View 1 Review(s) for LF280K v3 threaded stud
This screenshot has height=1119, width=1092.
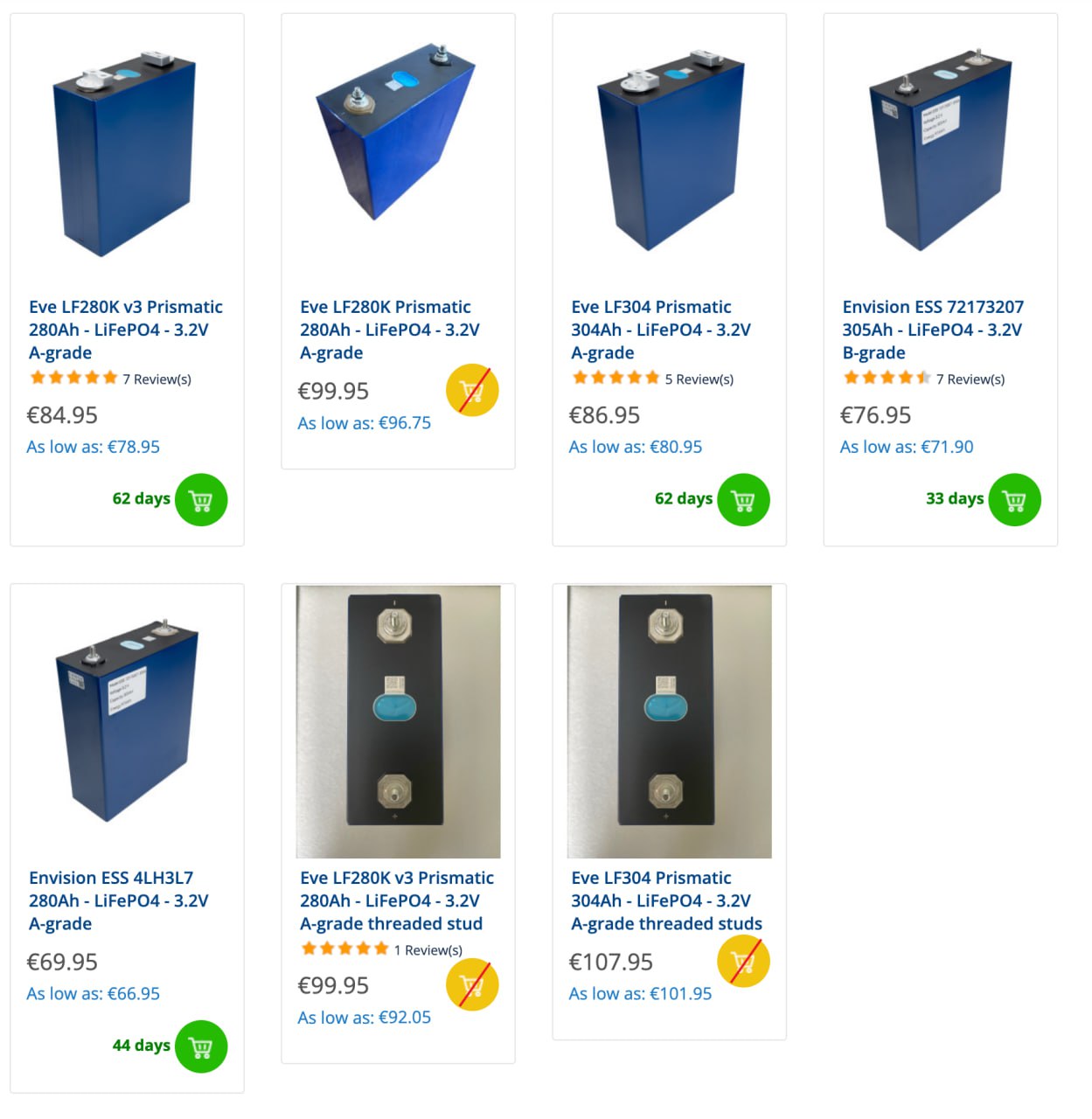[428, 950]
